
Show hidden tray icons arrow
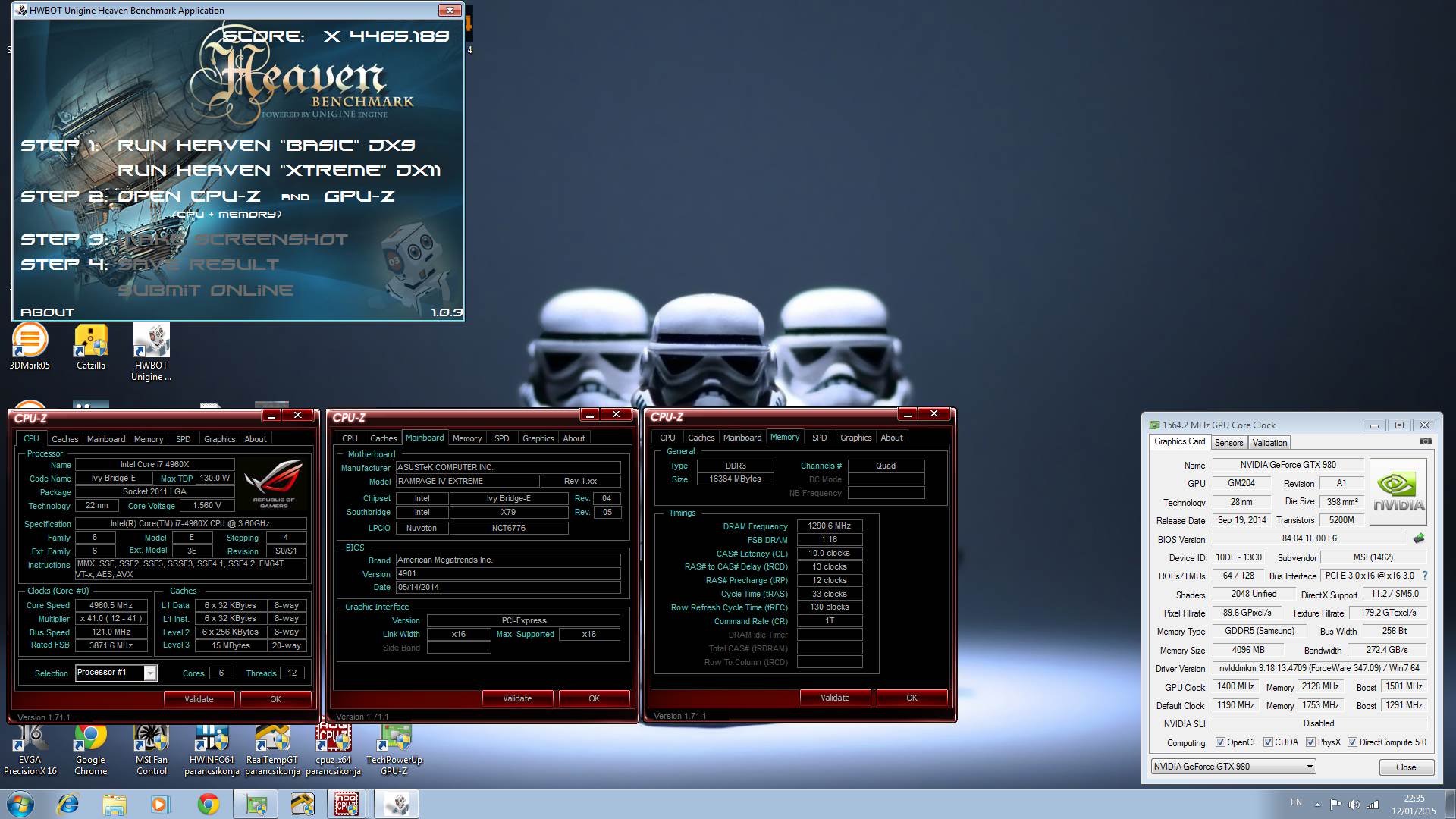1317,805
